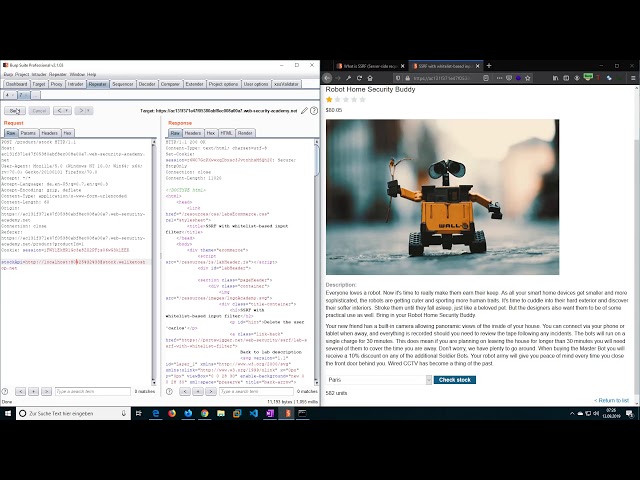Click the Check stock button

455,380
